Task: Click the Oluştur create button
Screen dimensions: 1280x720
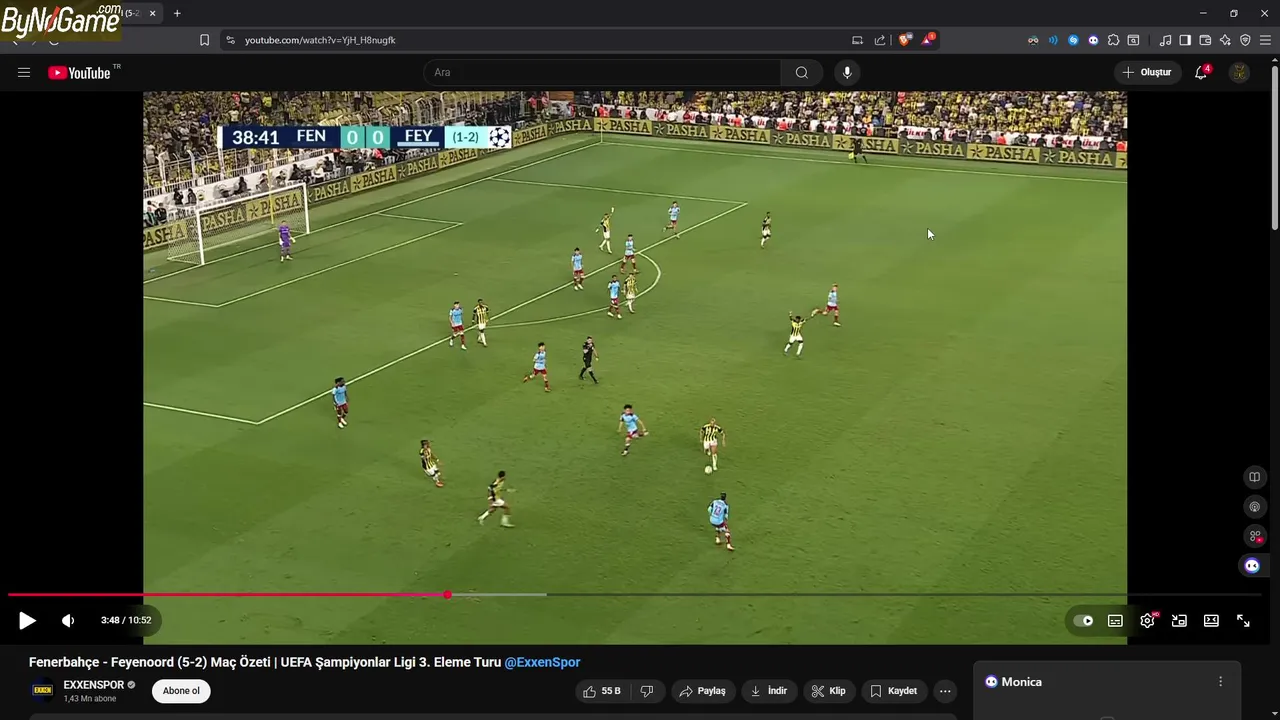Action: click(x=1146, y=72)
